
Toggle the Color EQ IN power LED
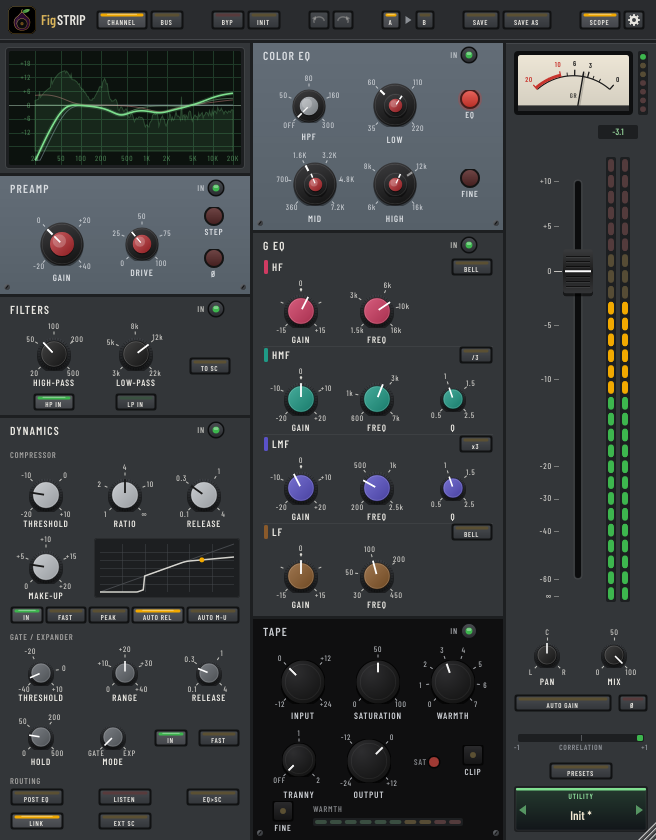(x=469, y=55)
